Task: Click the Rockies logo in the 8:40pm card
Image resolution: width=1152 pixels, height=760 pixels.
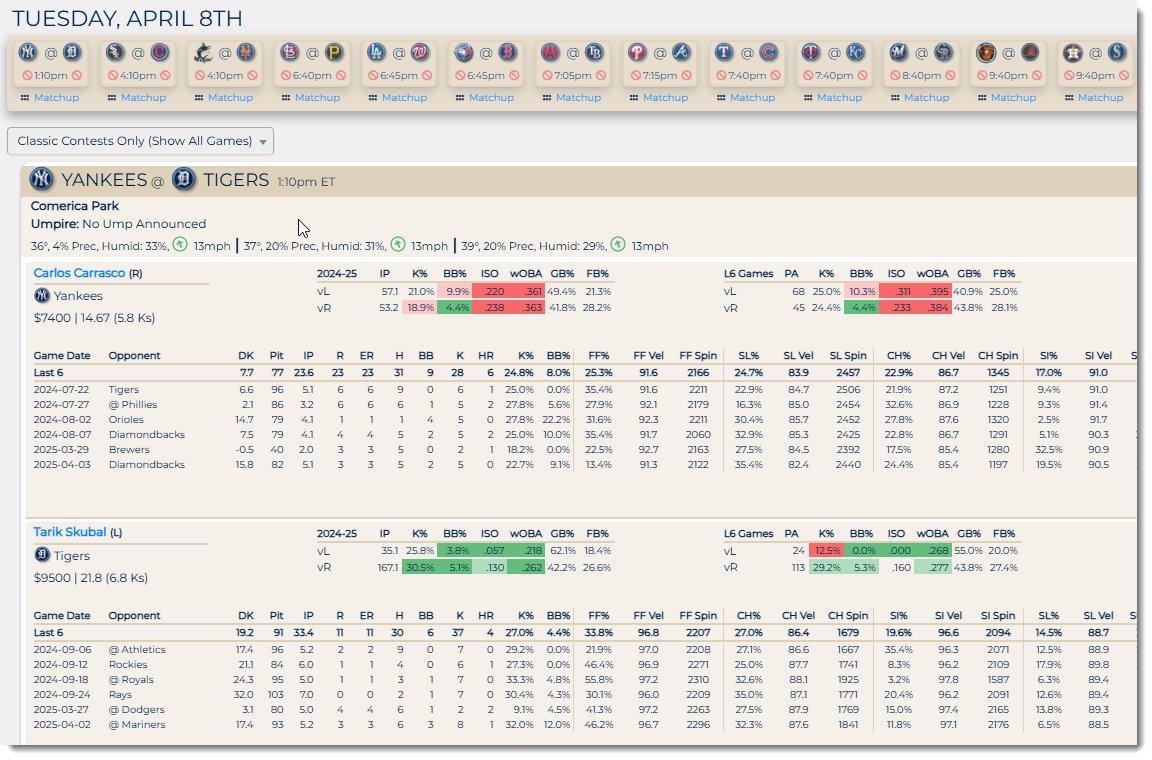Action: pos(943,52)
